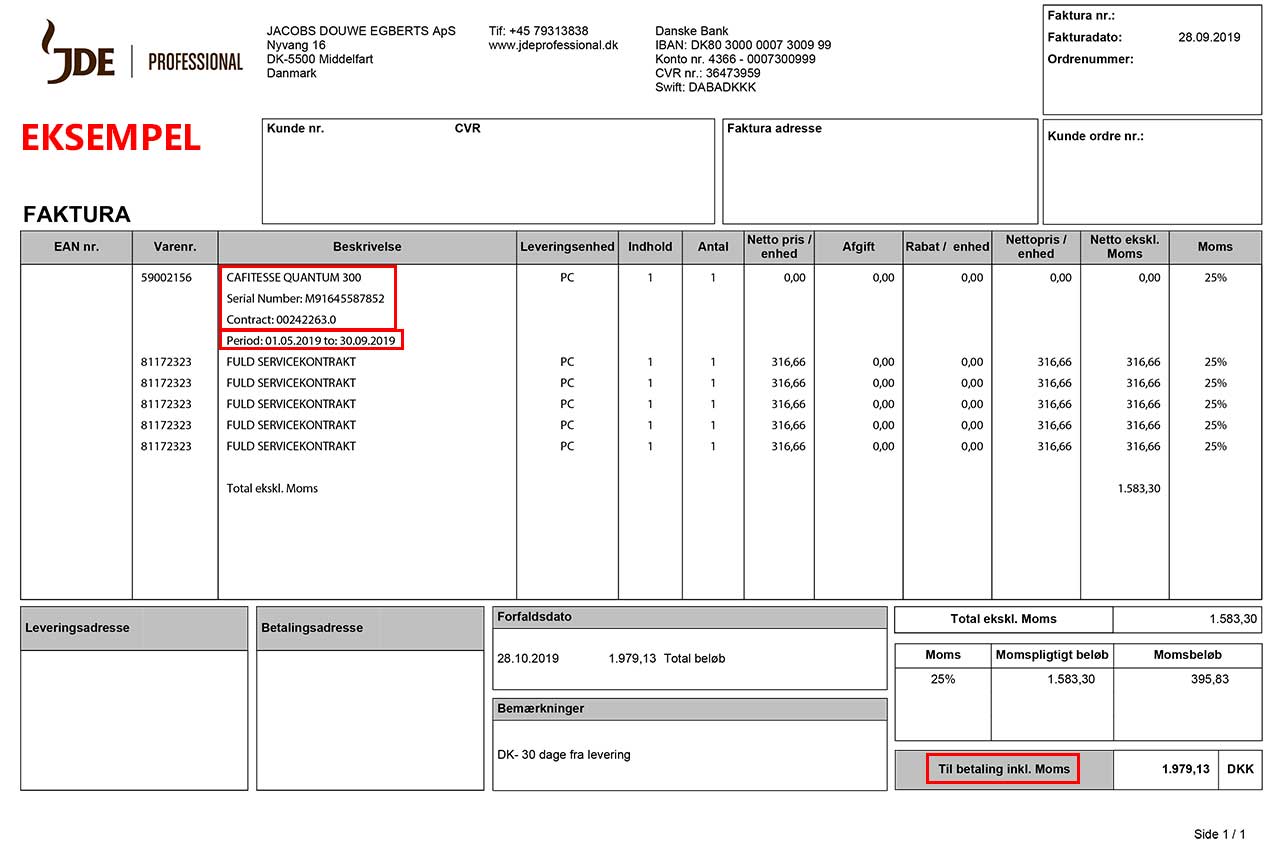Click the Varenr. column header
This screenshot has height=845, width=1280.
pos(175,247)
